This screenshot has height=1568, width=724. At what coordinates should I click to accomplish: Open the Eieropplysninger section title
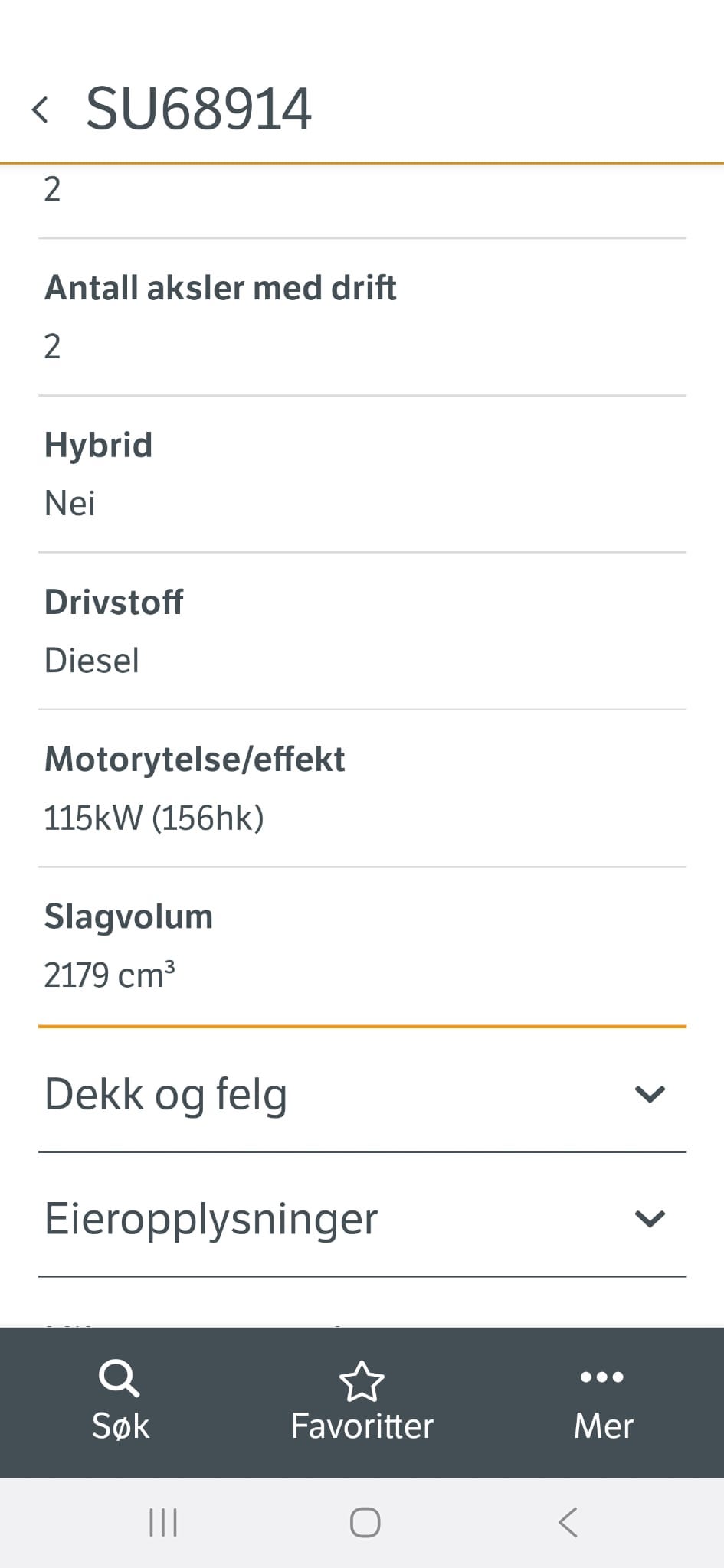point(211,1218)
